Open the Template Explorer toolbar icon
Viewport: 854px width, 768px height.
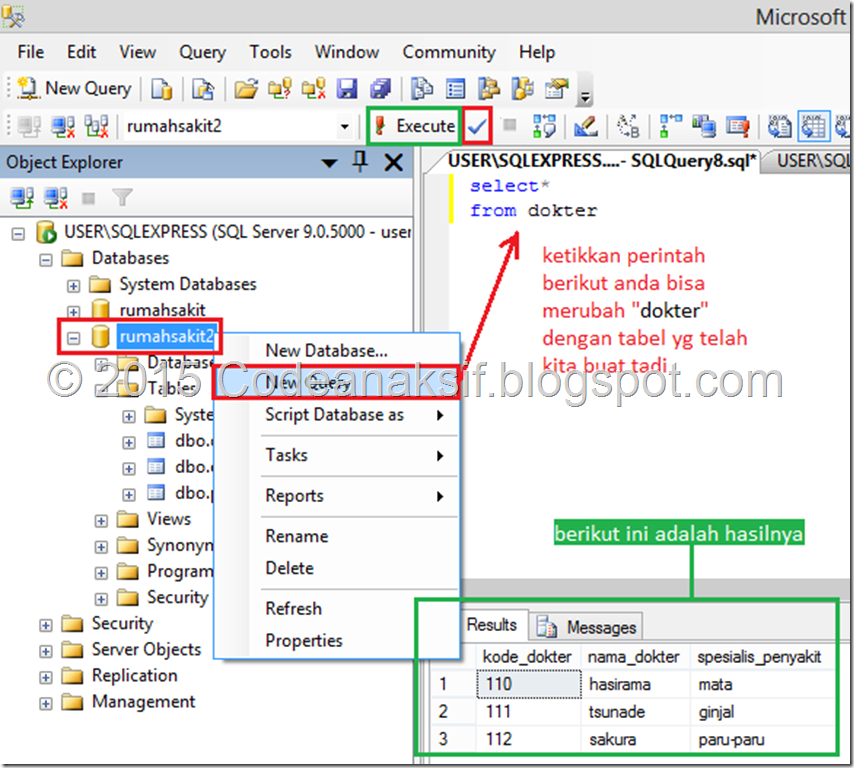523,89
